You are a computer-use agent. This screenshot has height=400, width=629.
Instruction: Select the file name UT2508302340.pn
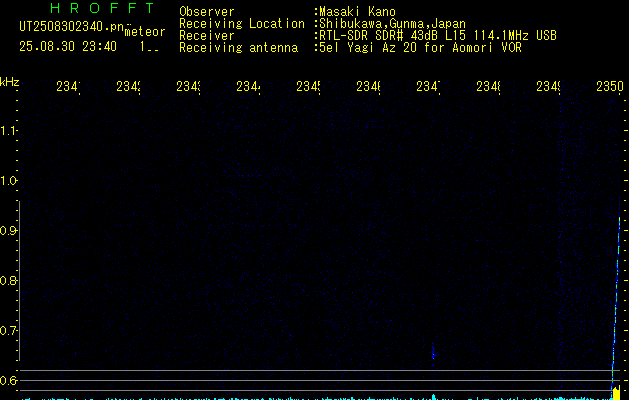71,27
